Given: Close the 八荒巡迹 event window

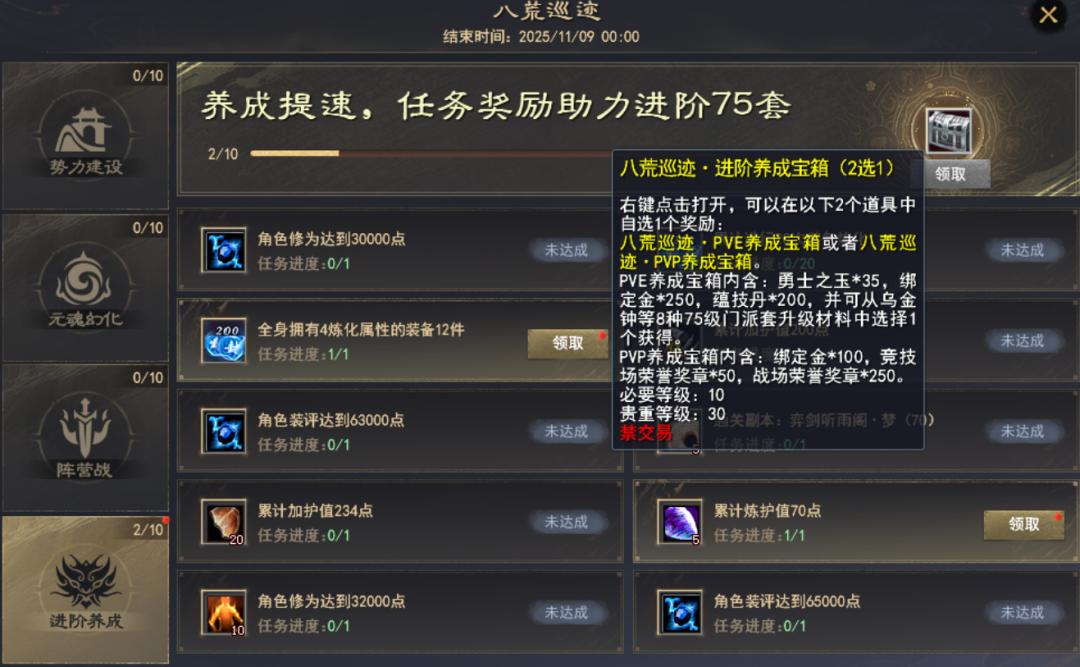Looking at the screenshot, I should 1048,14.
